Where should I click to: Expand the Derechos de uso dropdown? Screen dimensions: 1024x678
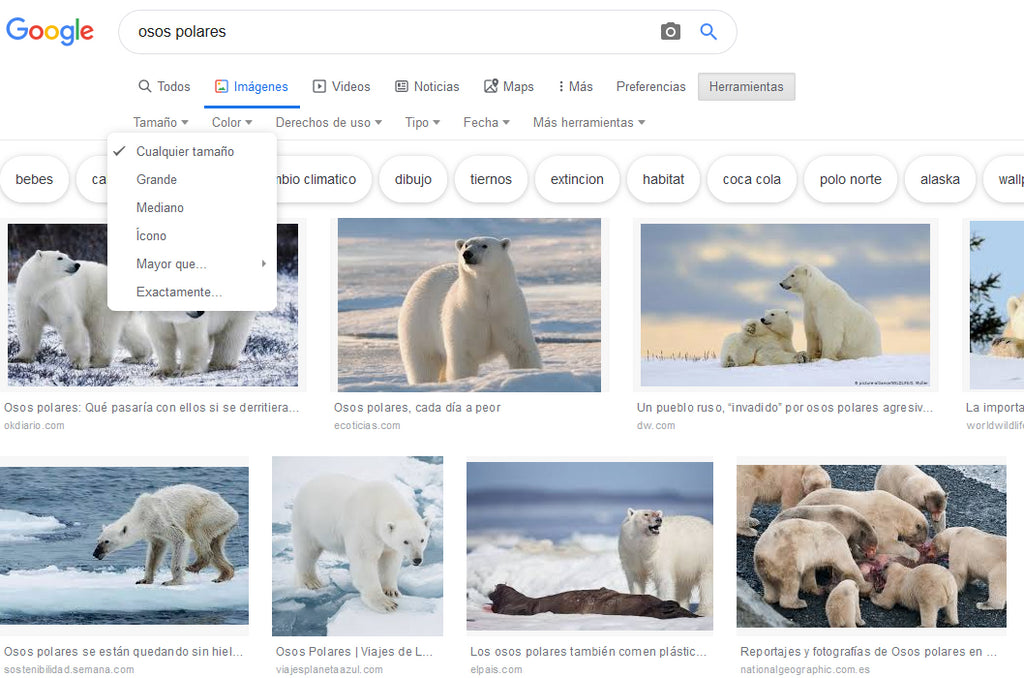pyautogui.click(x=328, y=123)
